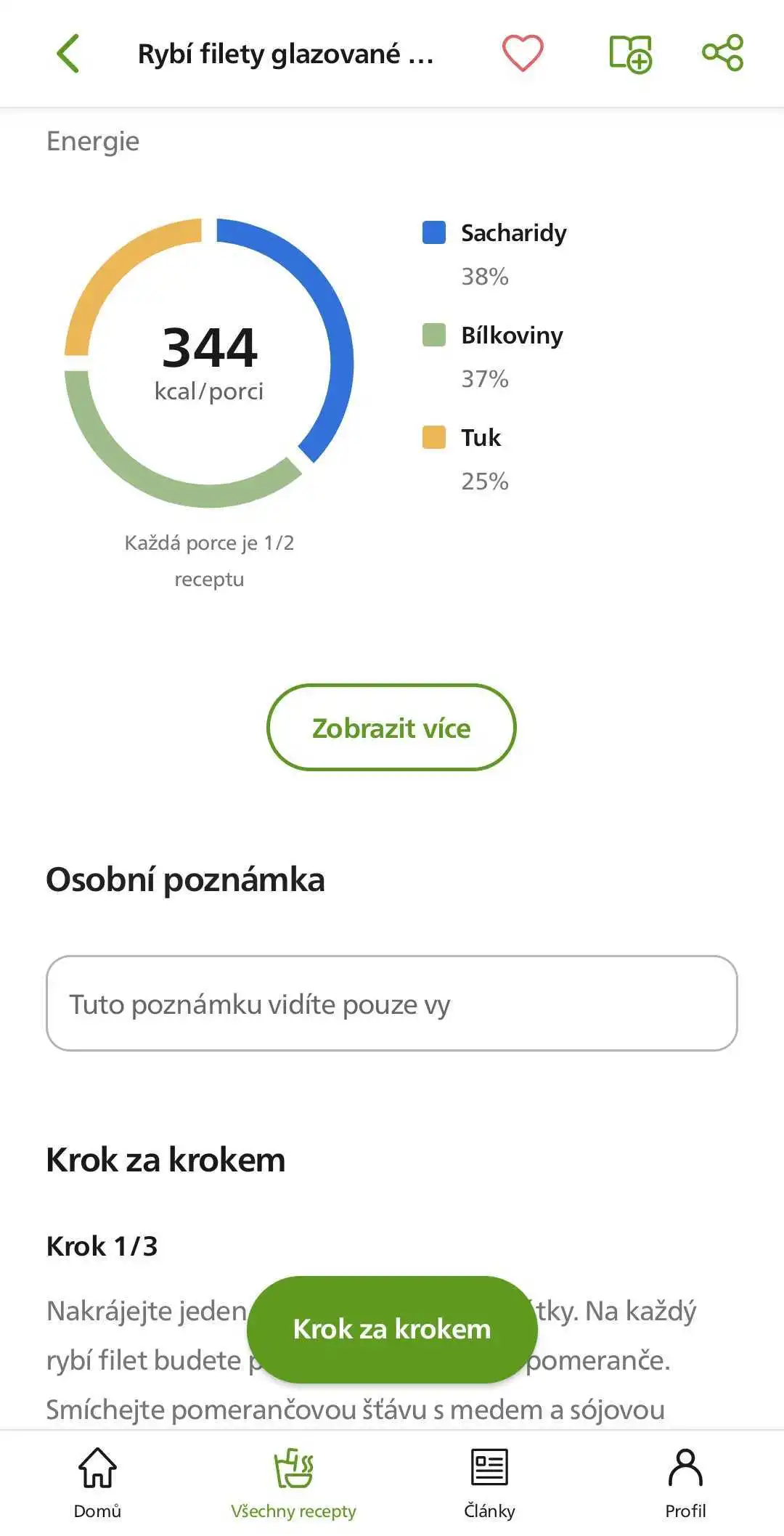The height and width of the screenshot is (1536, 784).
Task: Tap the 344 kcal donut chart center
Action: 209,362
